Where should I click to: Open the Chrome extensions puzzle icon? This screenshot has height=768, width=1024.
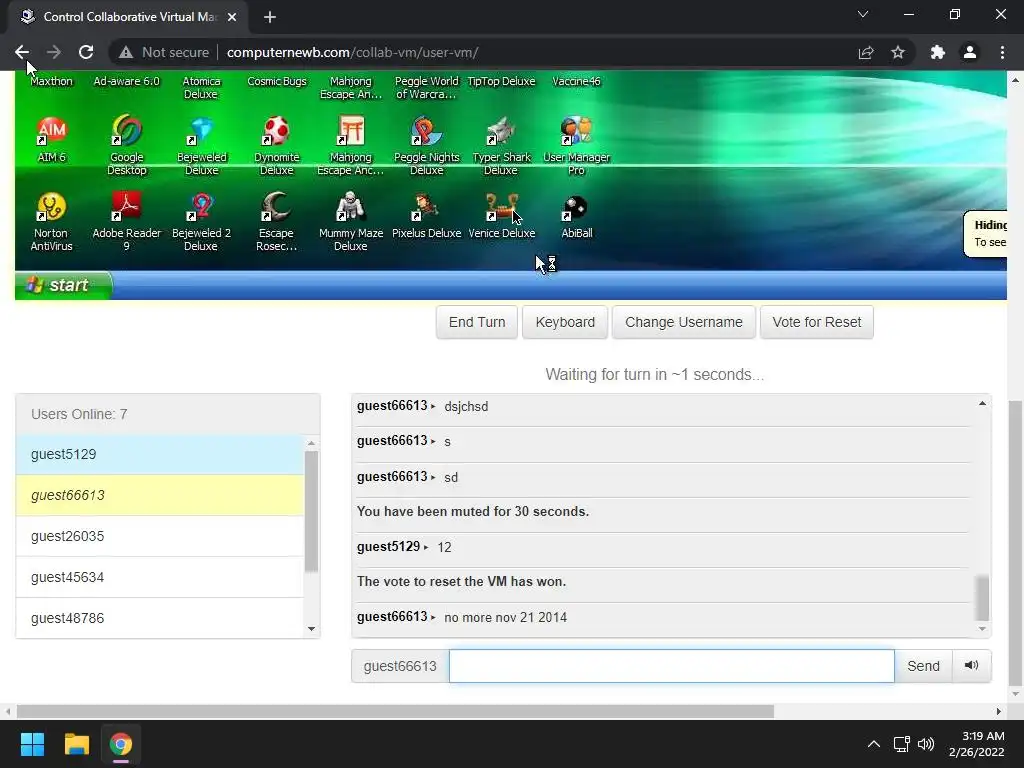938,52
